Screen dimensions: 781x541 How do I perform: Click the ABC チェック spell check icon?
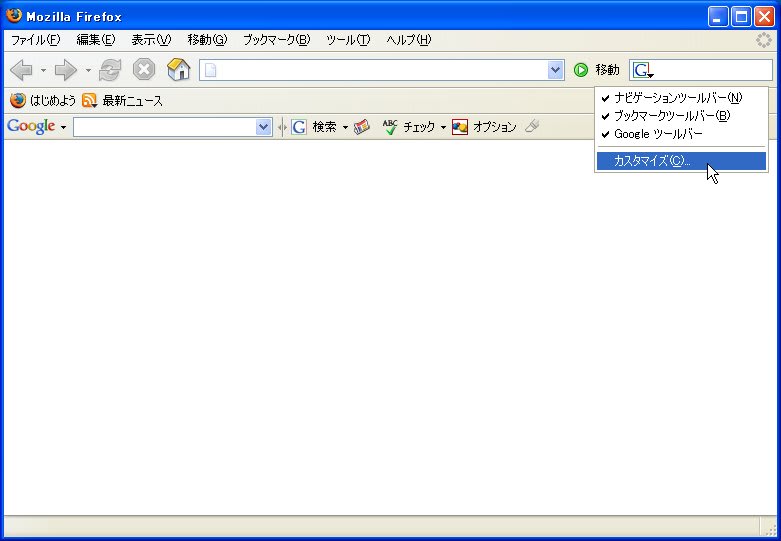point(390,127)
